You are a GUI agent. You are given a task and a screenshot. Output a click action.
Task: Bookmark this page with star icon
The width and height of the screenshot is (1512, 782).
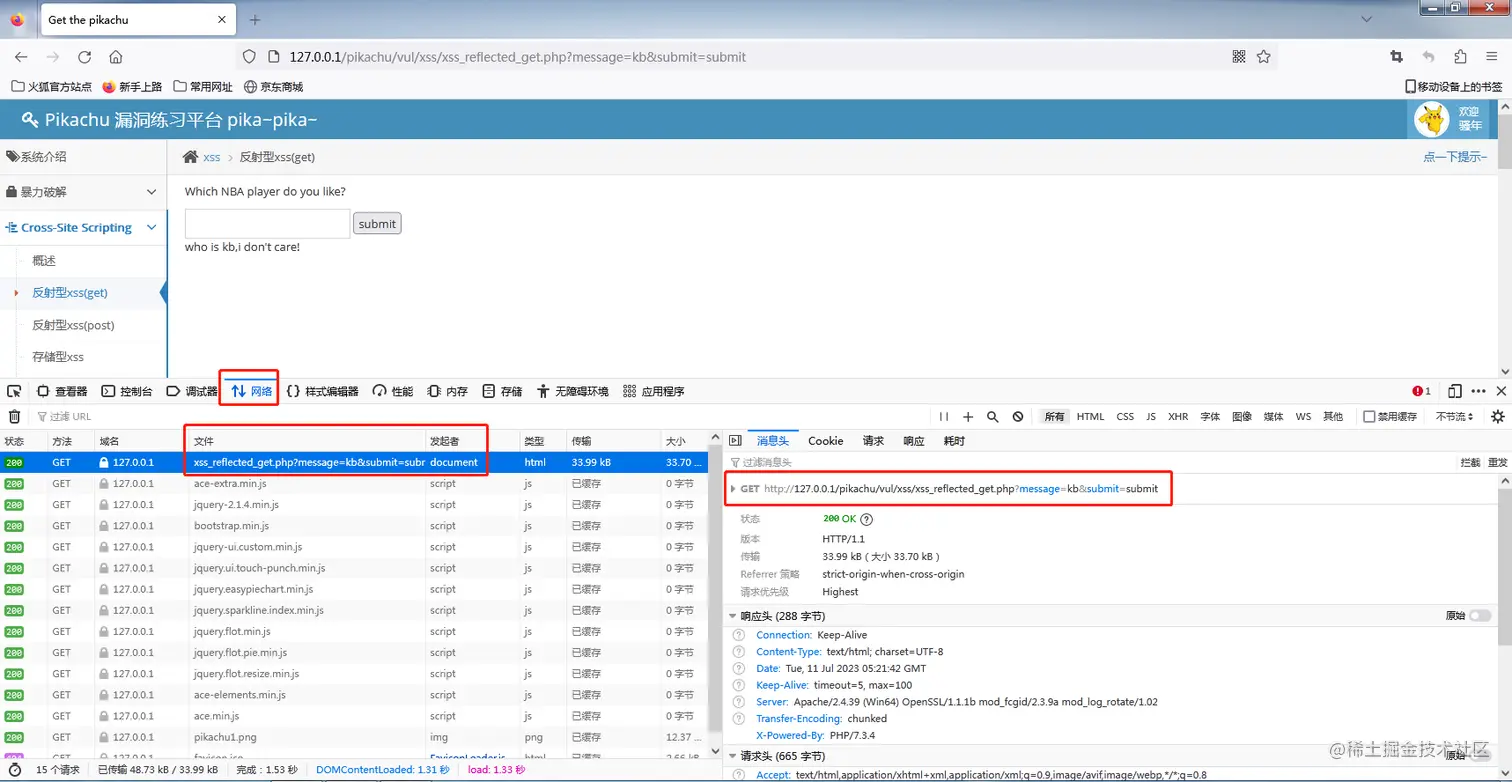[1264, 57]
